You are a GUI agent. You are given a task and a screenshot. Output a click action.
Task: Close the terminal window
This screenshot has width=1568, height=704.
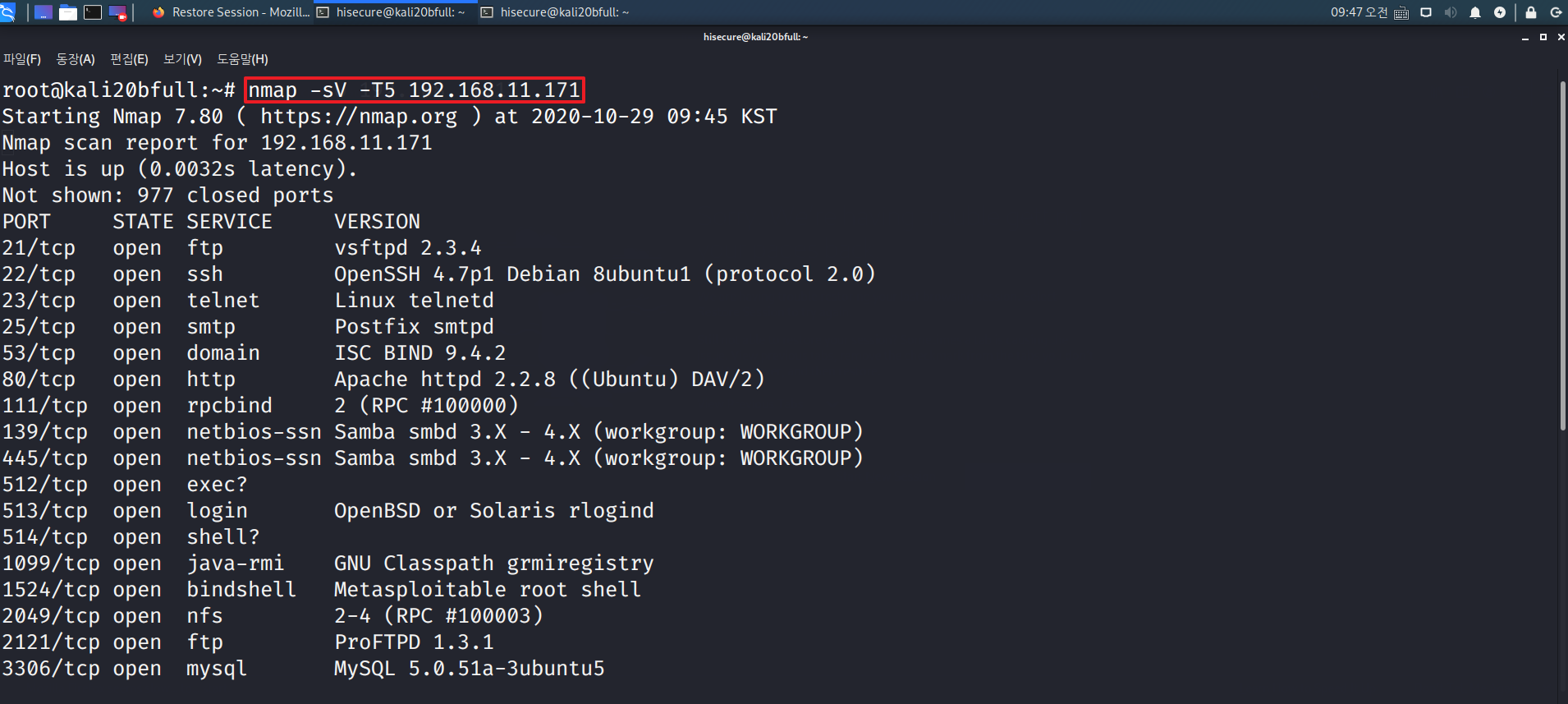1561,37
